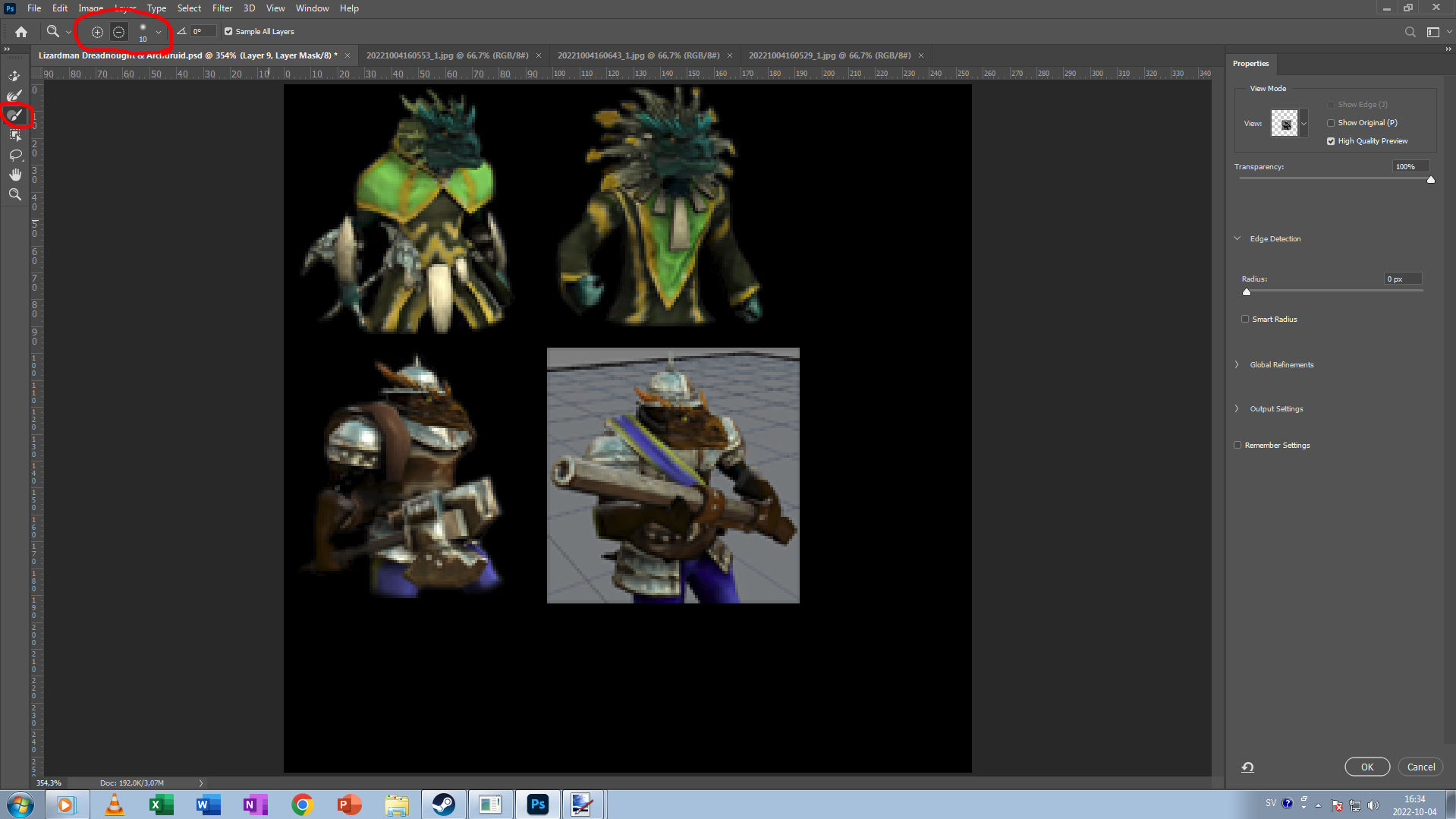Enable Smart Radius checkbox
This screenshot has height=819, width=1456.
tap(1245, 320)
